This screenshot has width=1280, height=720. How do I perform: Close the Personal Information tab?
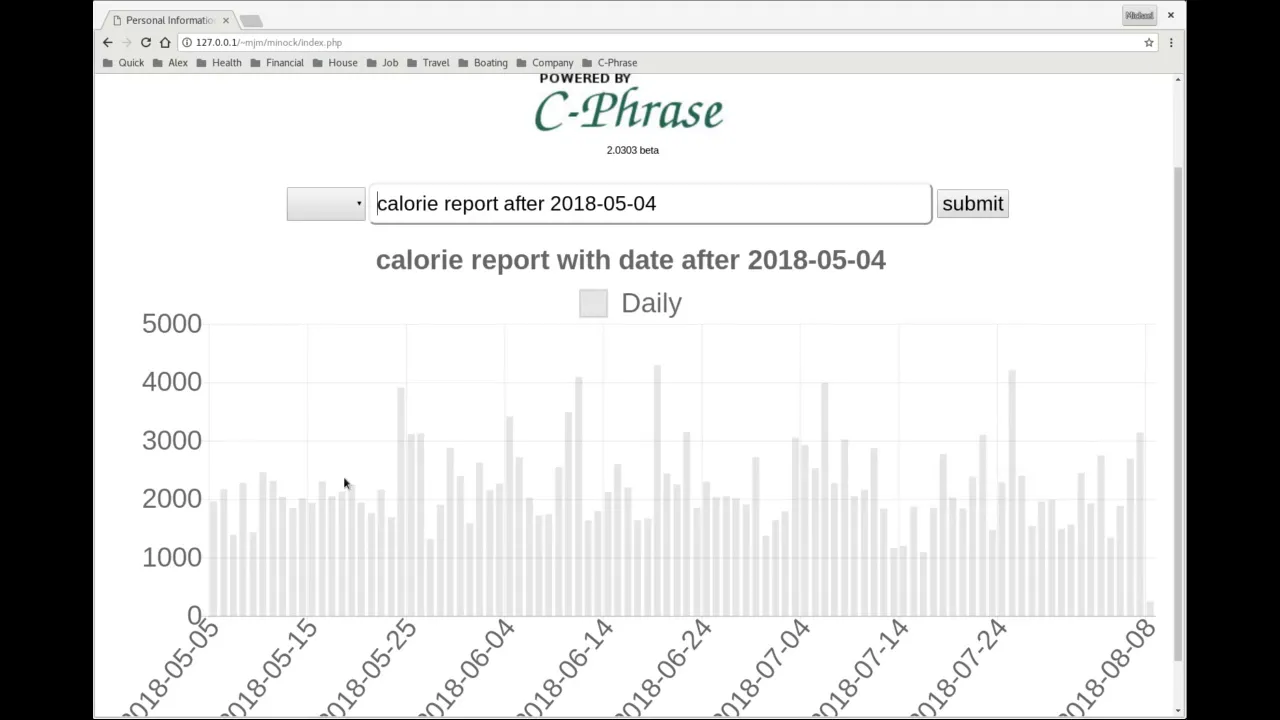point(226,20)
